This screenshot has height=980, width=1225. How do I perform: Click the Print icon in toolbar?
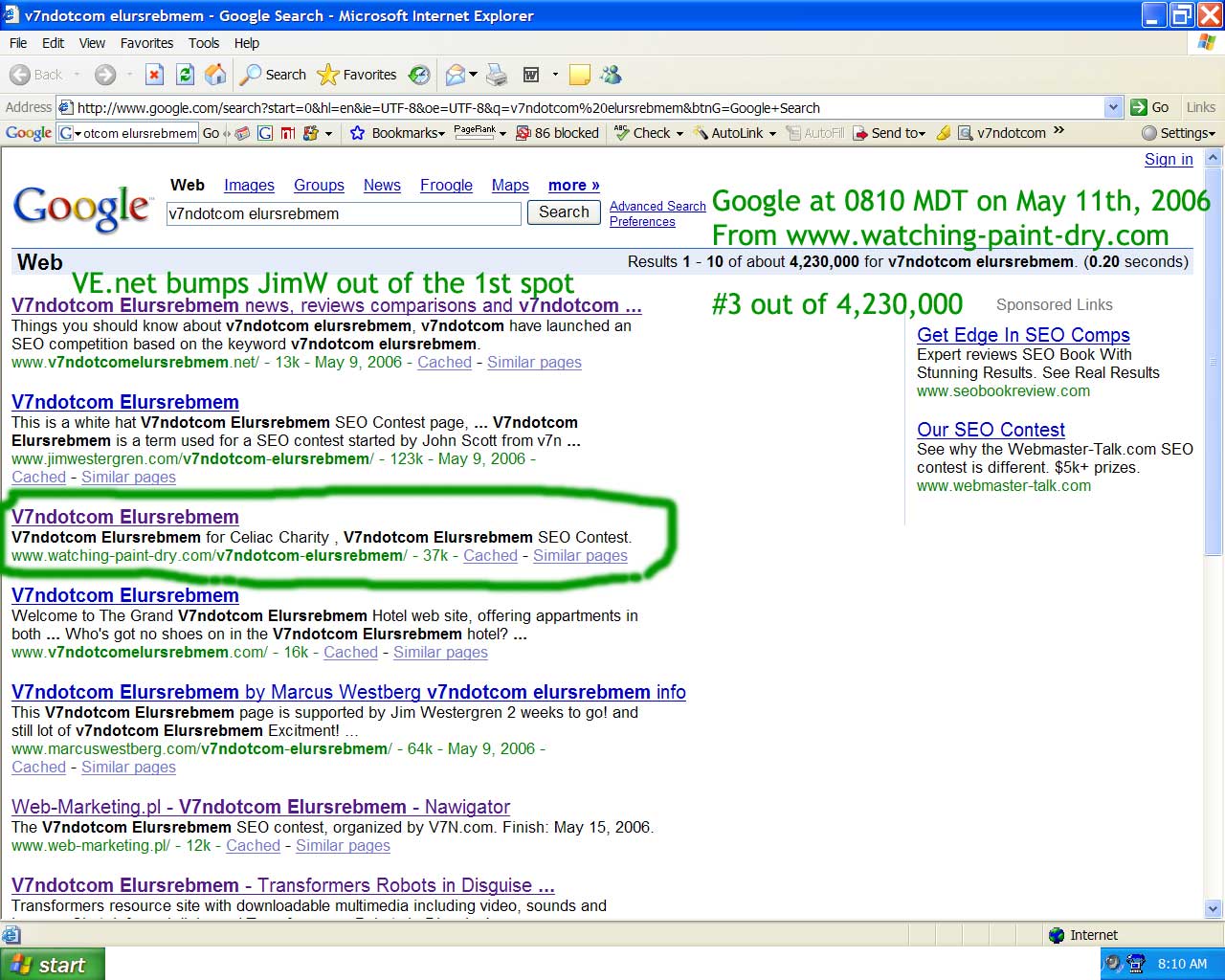(497, 75)
